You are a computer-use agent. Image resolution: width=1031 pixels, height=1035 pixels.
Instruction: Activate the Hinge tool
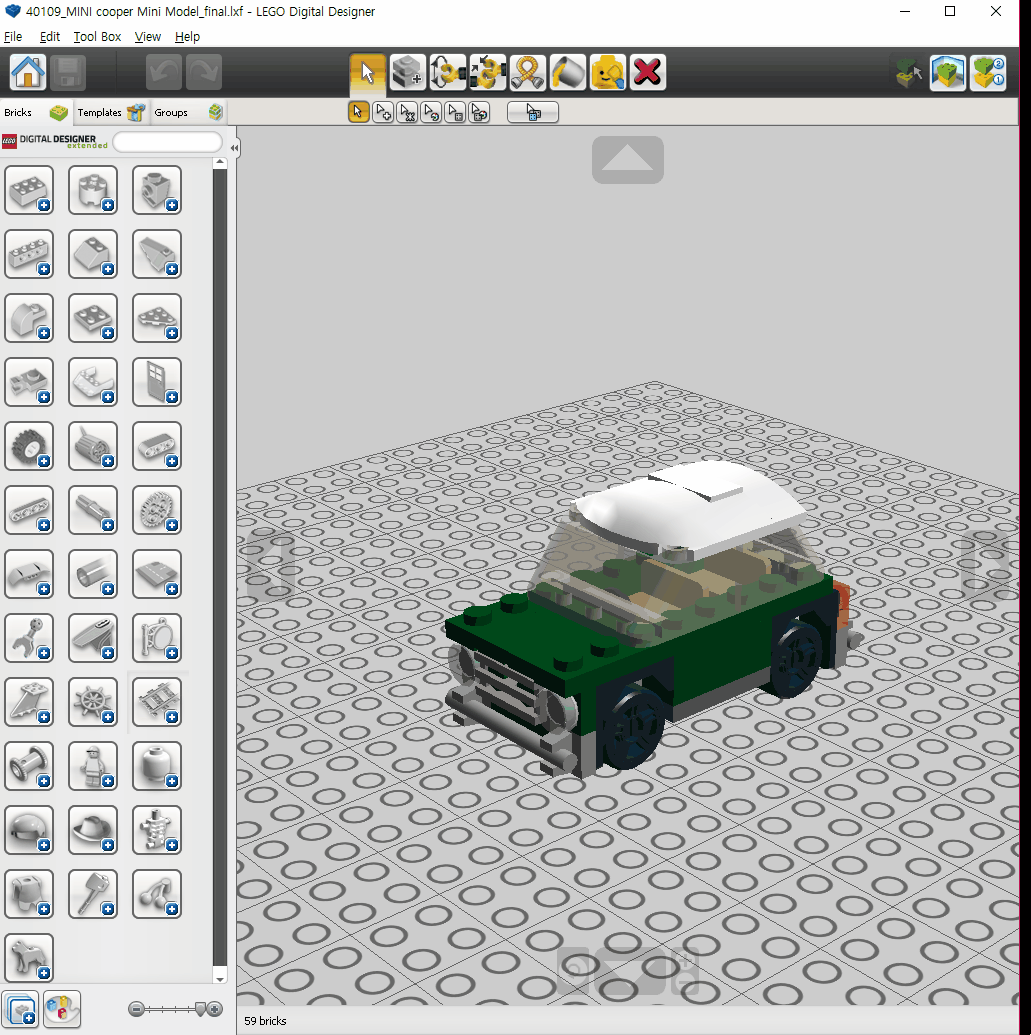[x=447, y=73]
